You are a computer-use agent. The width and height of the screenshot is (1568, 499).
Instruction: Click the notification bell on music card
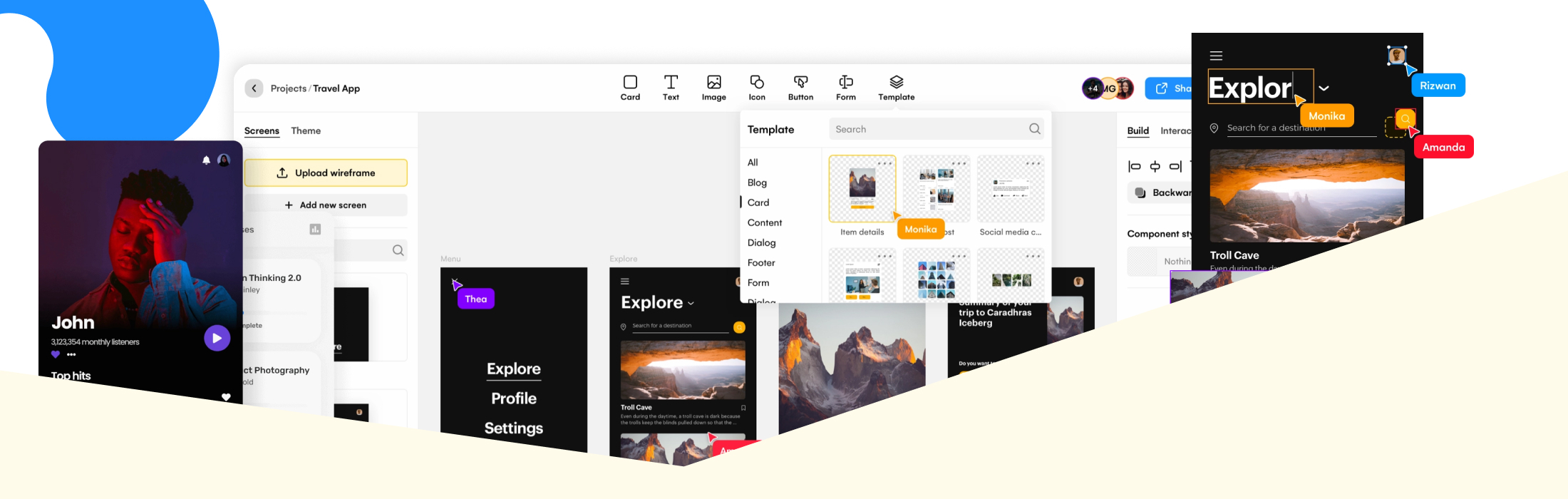tap(206, 160)
